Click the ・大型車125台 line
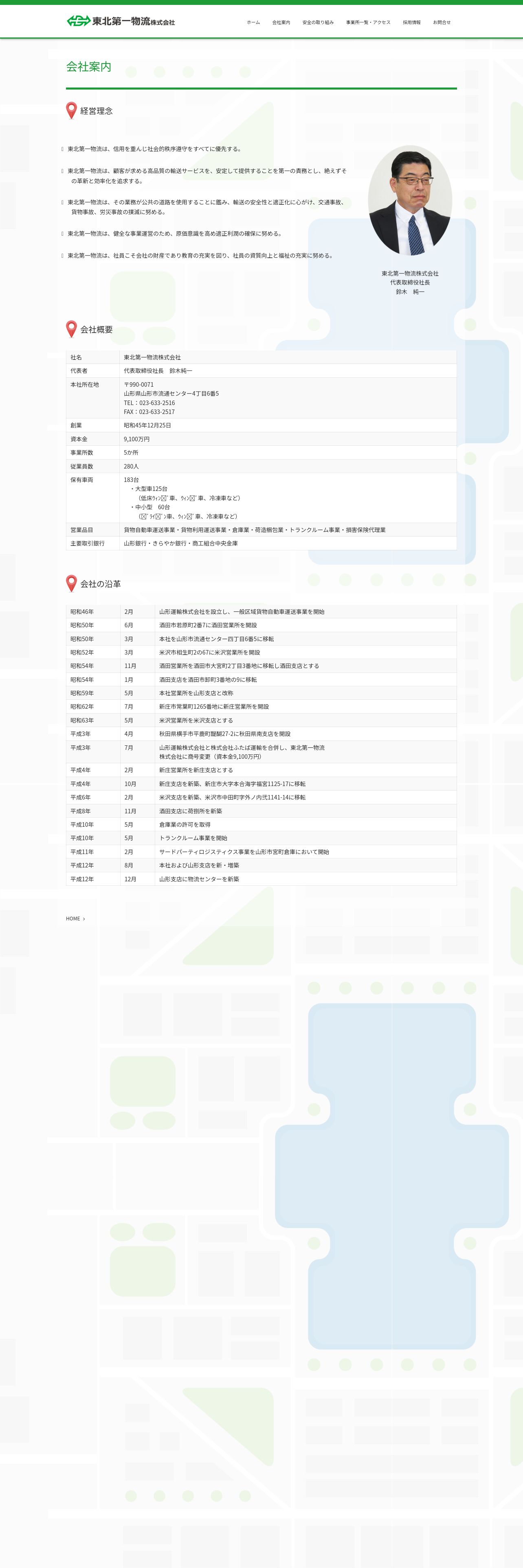Viewport: 523px width, 1568px height. point(149,489)
